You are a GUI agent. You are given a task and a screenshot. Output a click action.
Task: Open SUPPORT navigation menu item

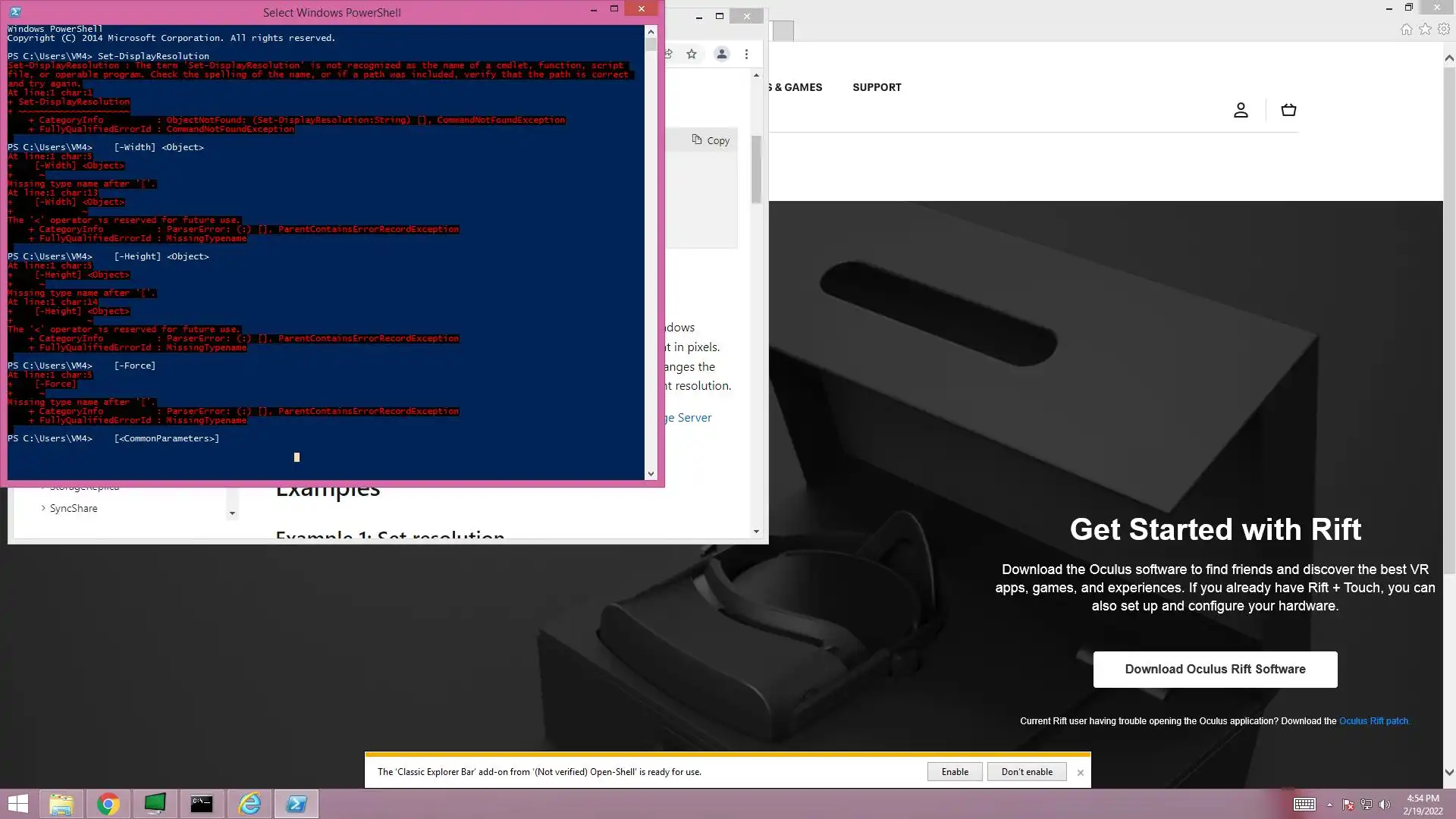pos(877,87)
